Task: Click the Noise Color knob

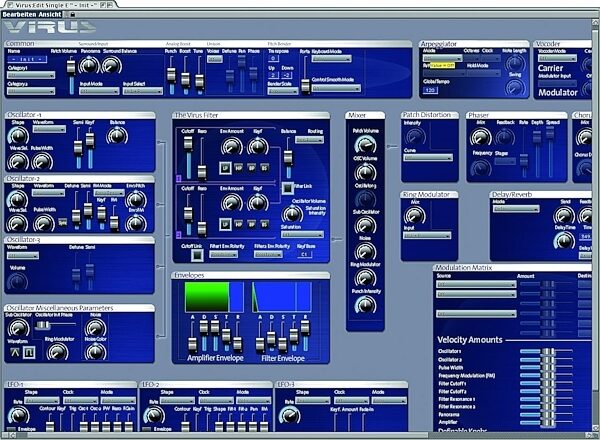Action: point(95,352)
